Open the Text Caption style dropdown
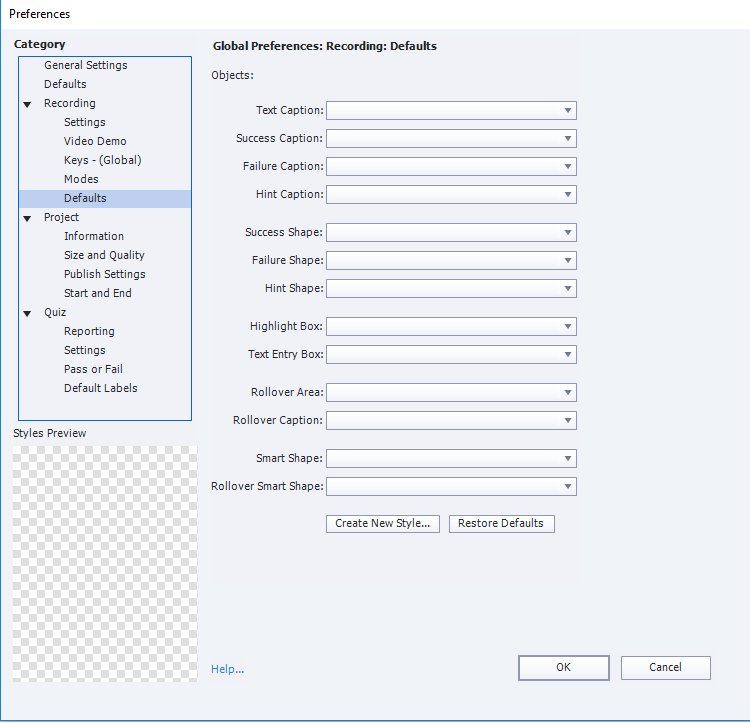This screenshot has width=750, height=723. pos(451,111)
